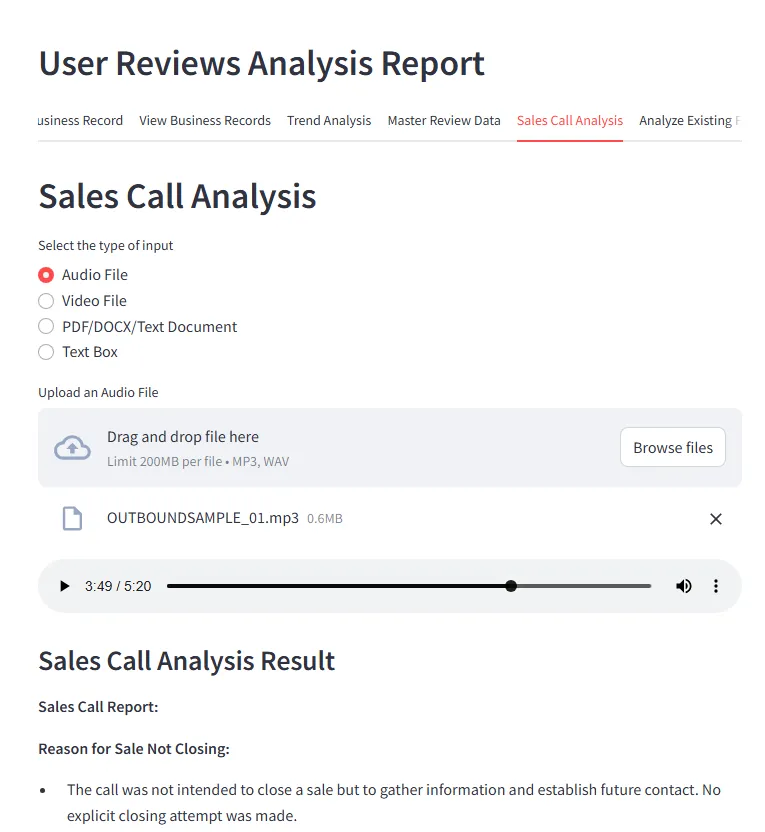Go to the Master Review Data tab
765x832 pixels.
444,121
